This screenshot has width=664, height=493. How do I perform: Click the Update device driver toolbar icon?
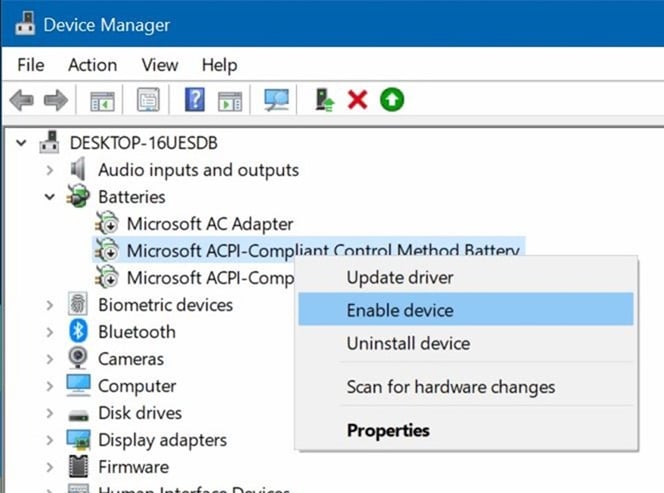(x=325, y=100)
